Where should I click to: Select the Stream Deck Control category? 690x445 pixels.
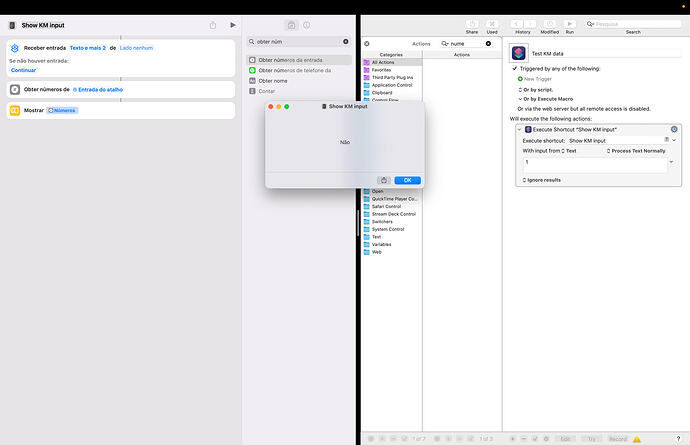click(x=391, y=214)
